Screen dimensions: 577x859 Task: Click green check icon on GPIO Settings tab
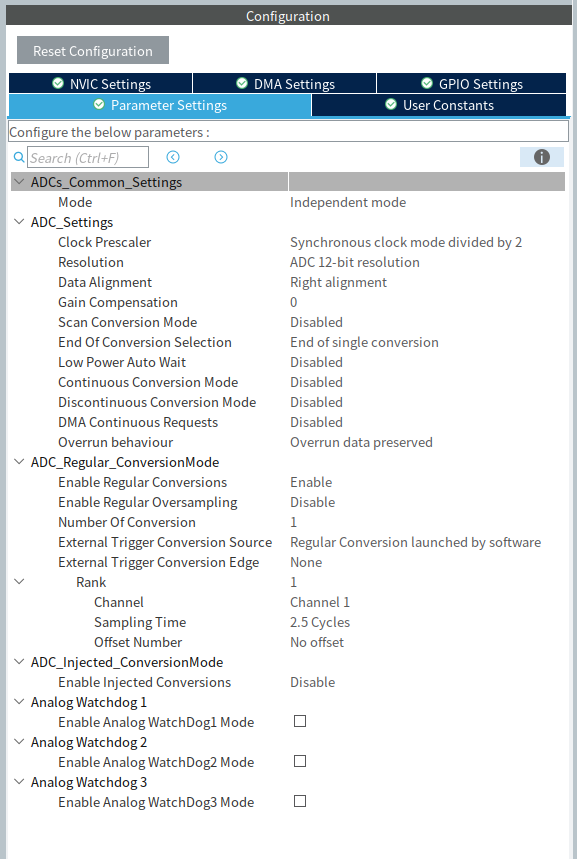[x=427, y=83]
